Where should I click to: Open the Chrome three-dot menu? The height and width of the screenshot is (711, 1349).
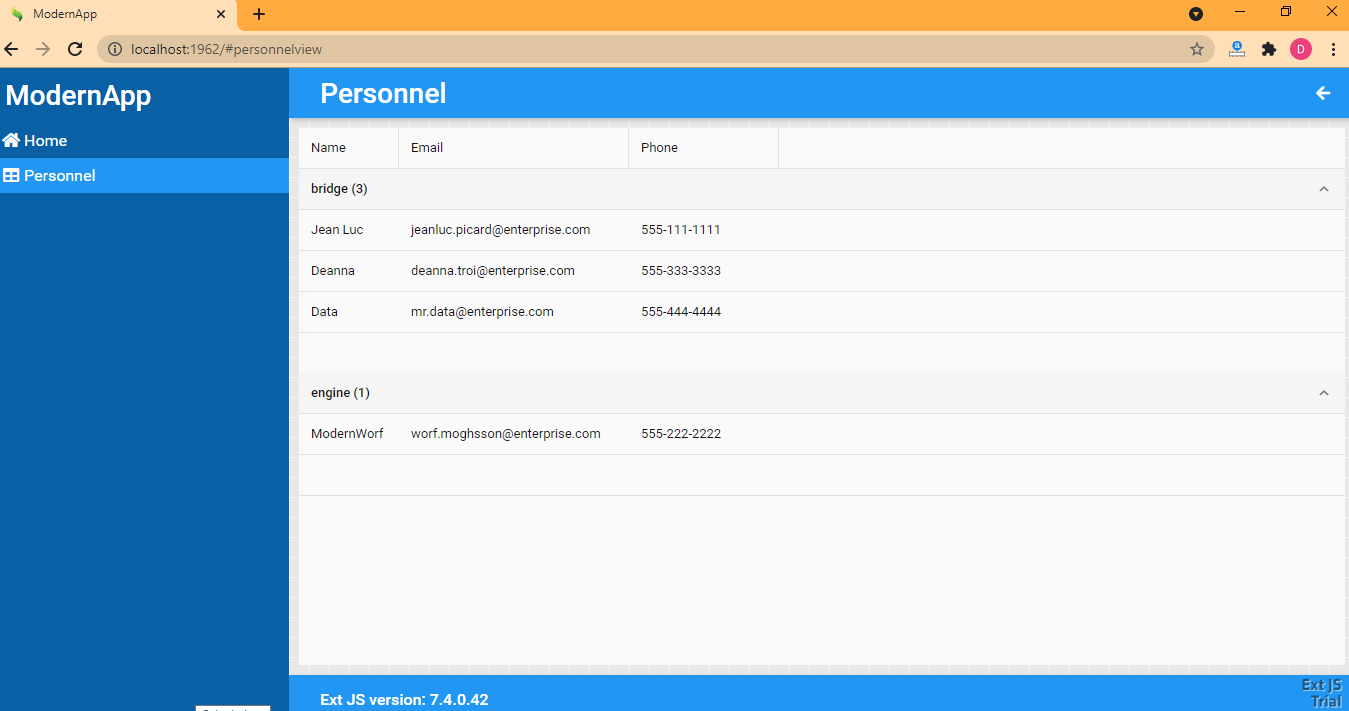click(1333, 49)
